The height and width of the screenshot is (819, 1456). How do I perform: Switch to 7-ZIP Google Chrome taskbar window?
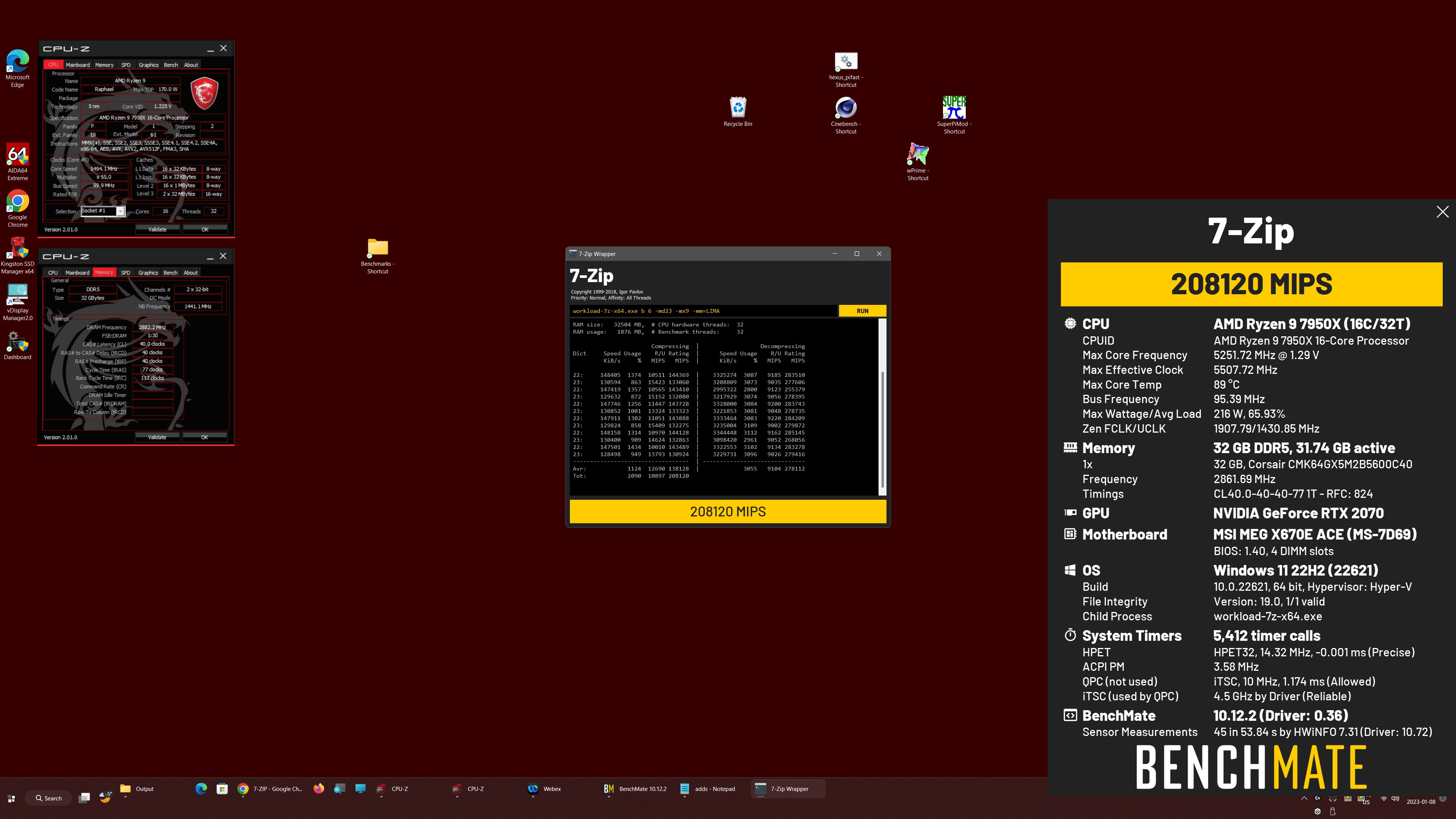pyautogui.click(x=270, y=789)
